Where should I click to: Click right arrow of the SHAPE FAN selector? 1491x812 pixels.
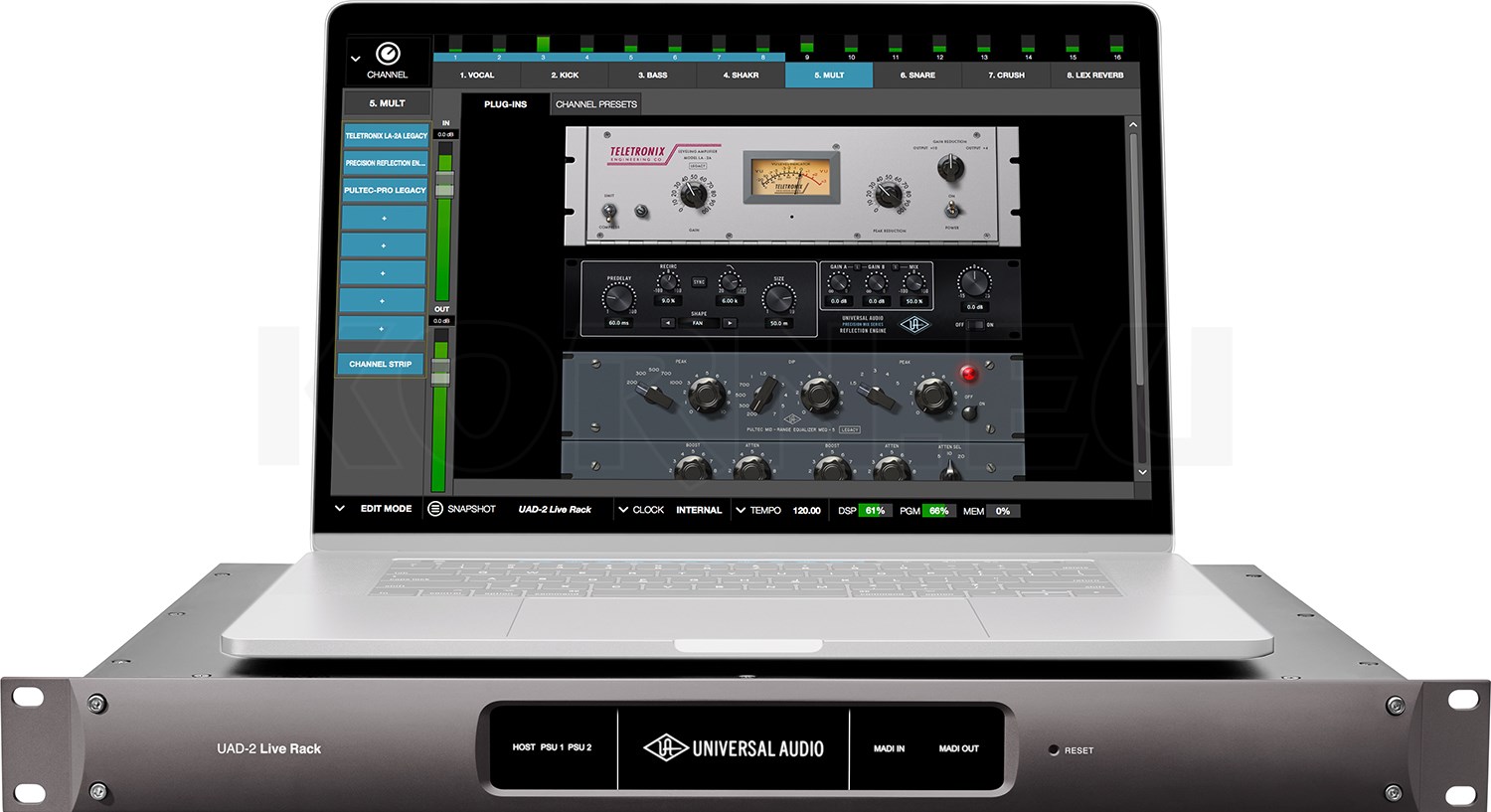tap(729, 323)
